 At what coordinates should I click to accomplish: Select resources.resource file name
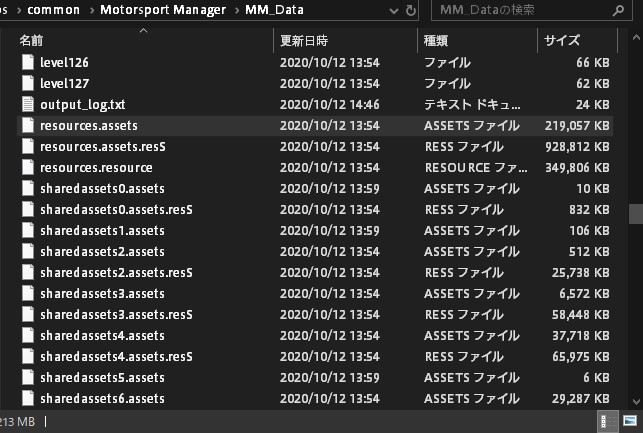(96, 167)
